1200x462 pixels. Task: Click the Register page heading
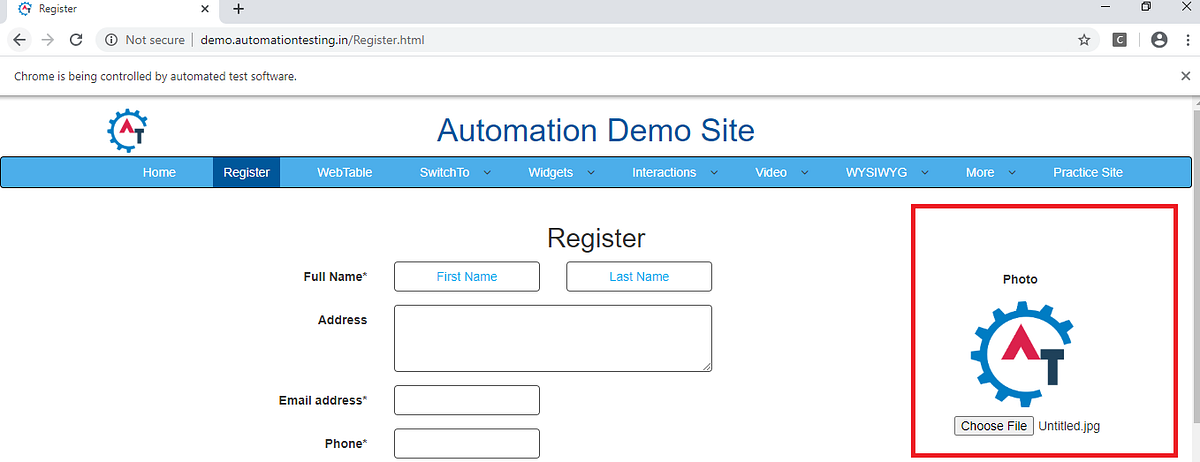(x=596, y=238)
